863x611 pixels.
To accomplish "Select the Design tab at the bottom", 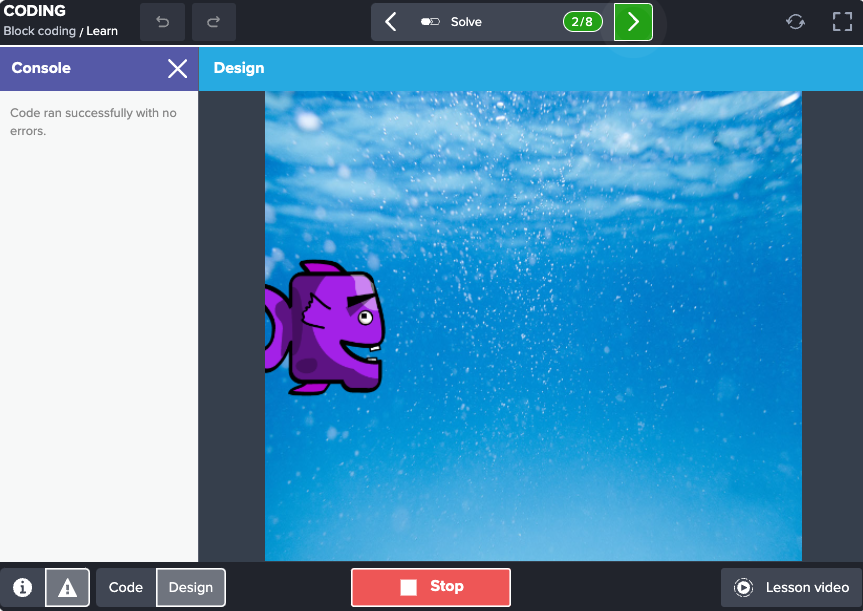I will [x=190, y=587].
